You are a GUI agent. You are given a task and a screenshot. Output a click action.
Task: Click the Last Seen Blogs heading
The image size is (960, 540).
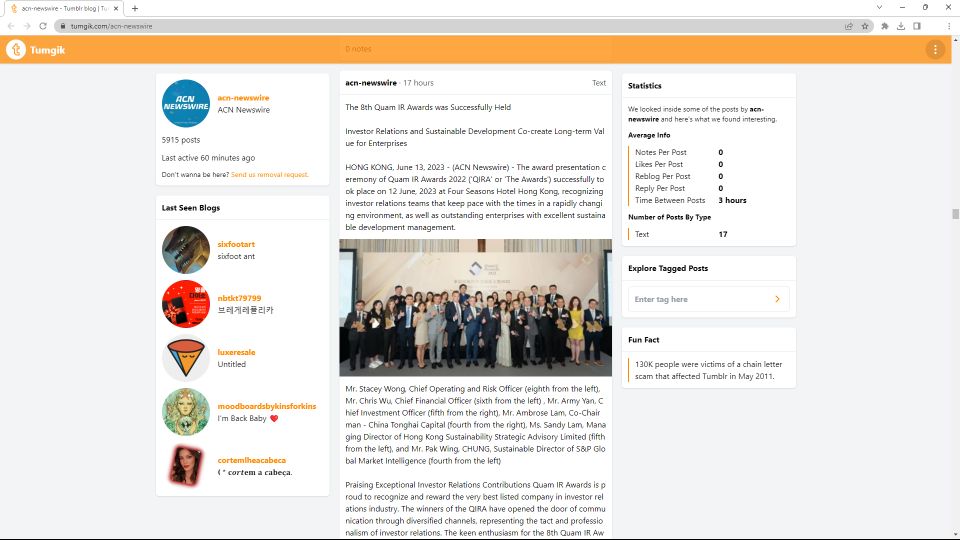190,208
